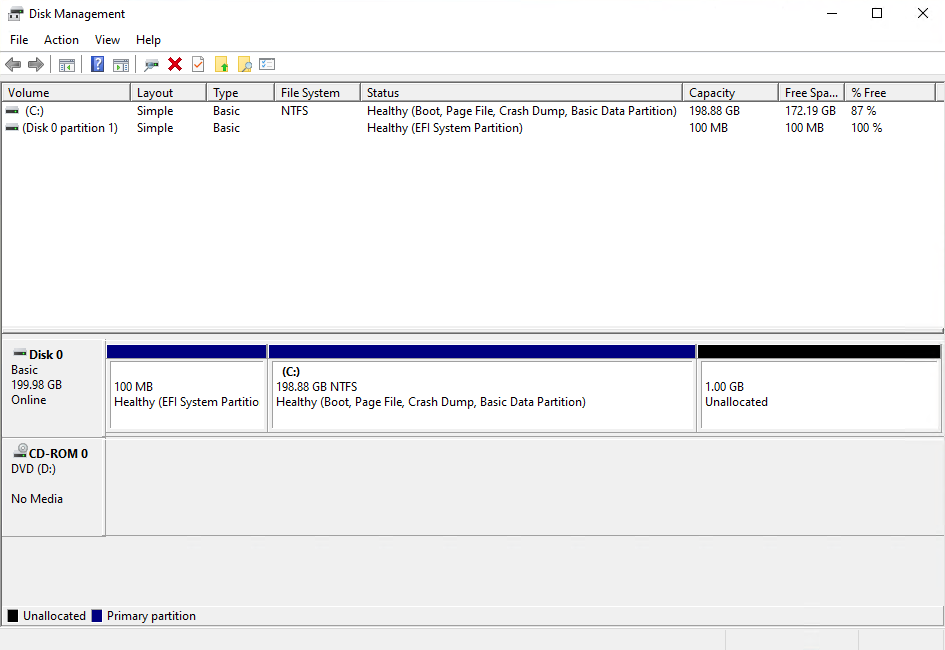The image size is (945, 650).
Task: Click the Properties checkmark page icon
Action: [x=198, y=65]
